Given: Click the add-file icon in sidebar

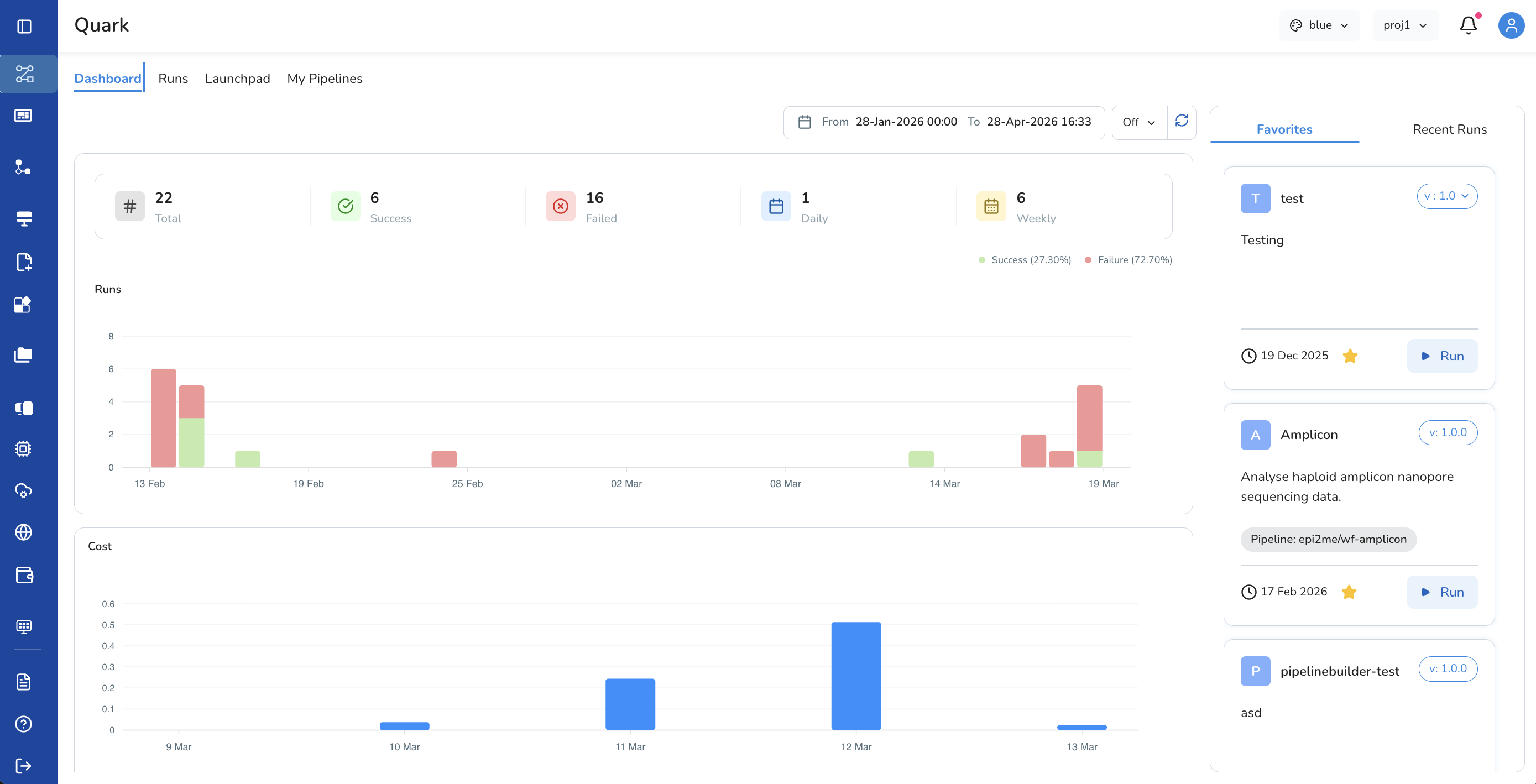Looking at the screenshot, I should pos(24,262).
